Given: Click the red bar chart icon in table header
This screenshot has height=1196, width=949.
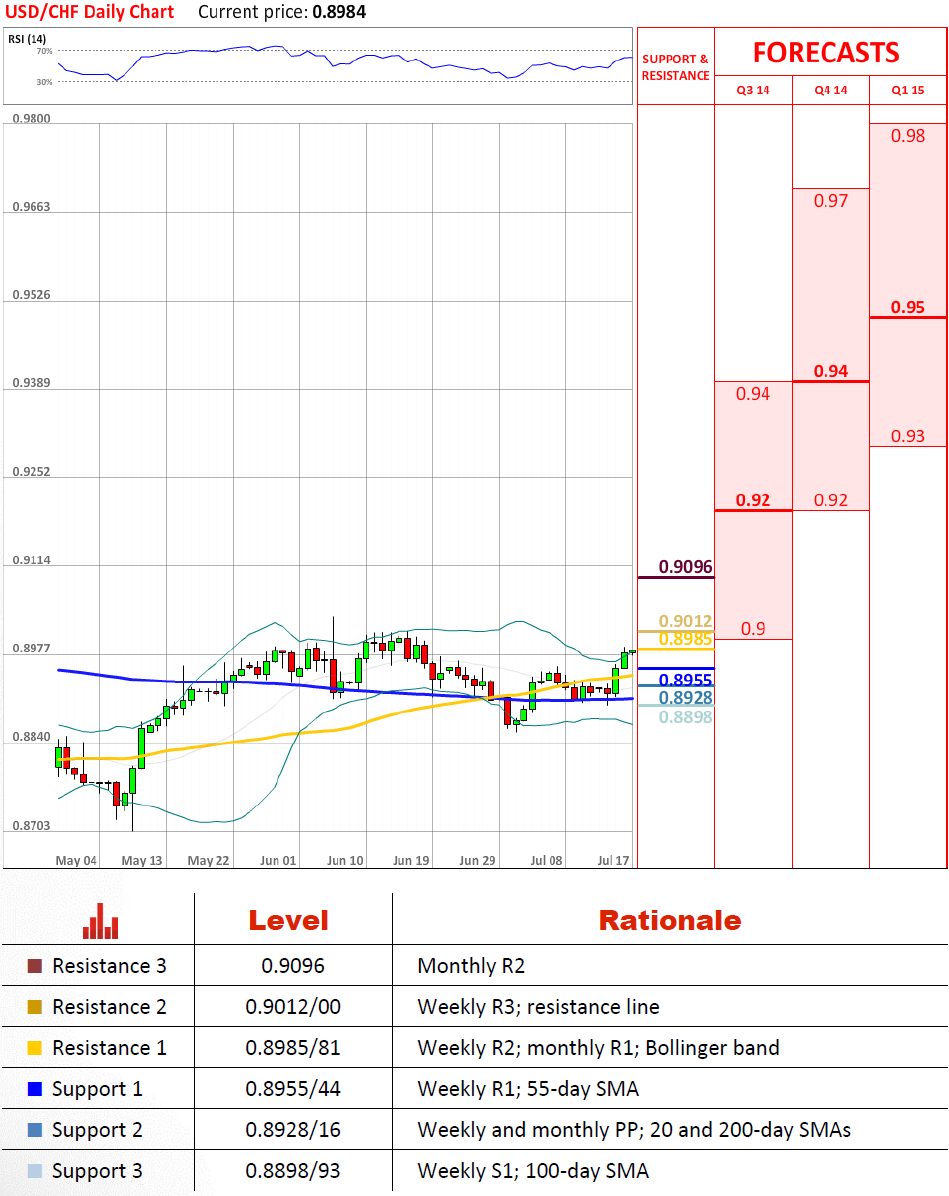Looking at the screenshot, I should [x=101, y=921].
